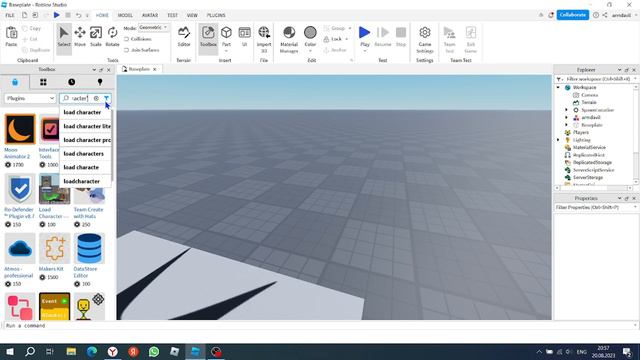
Task: Switch to the VIEW ribbon tab
Action: click(x=192, y=15)
